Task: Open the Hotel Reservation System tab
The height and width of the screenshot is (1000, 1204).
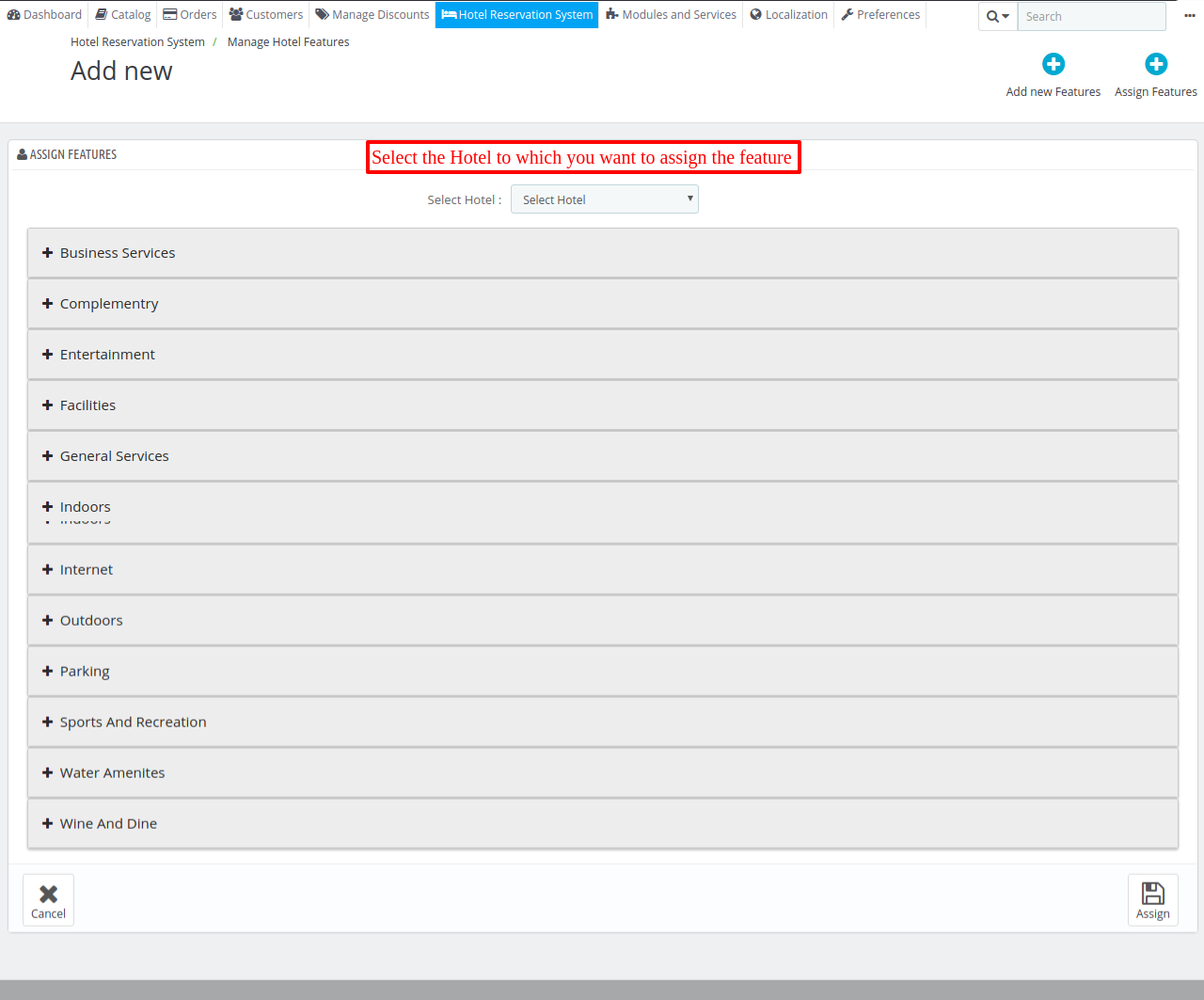Action: pos(517,15)
